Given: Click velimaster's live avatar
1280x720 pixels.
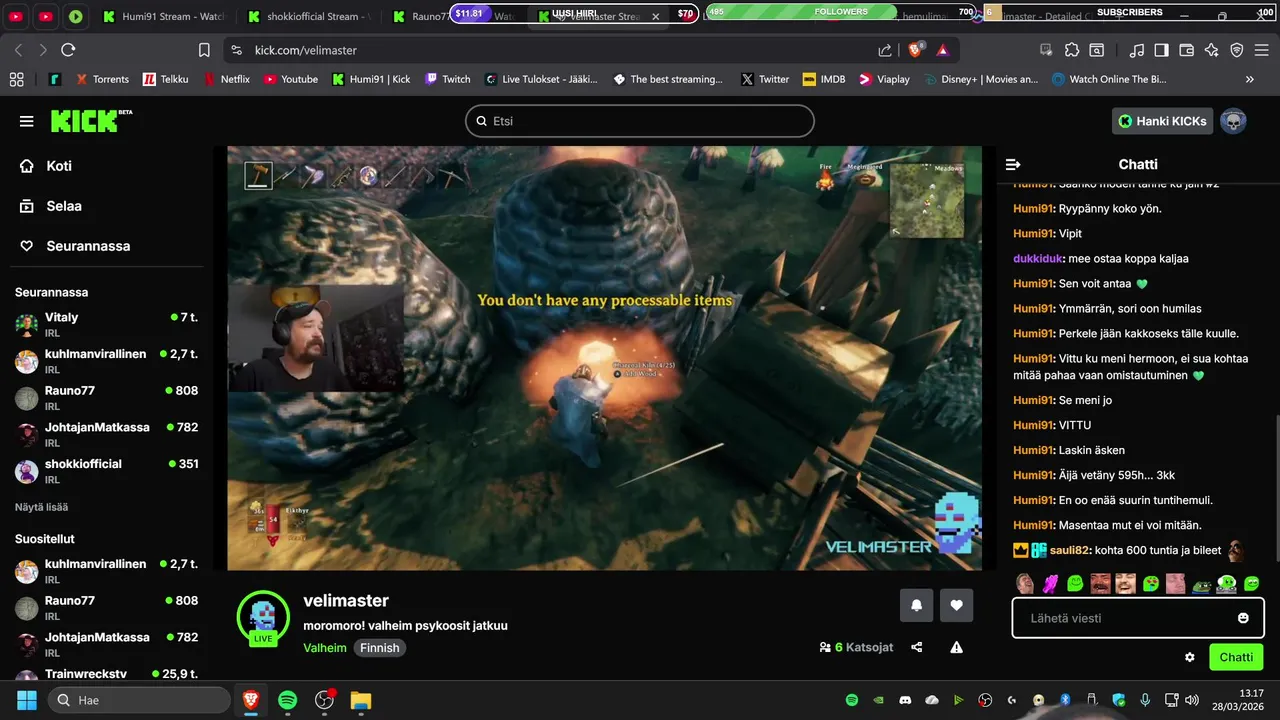Looking at the screenshot, I should click(x=263, y=617).
